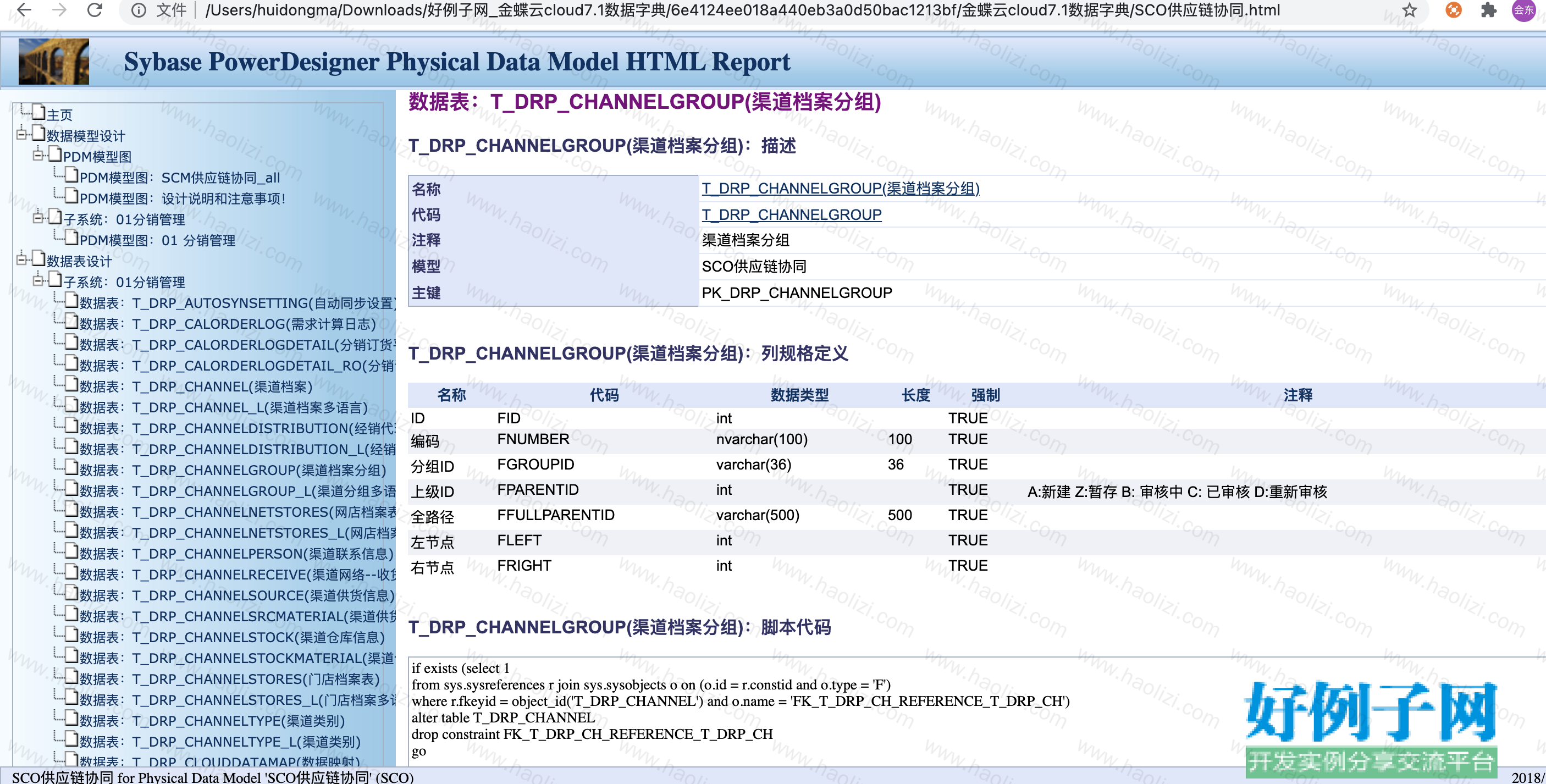Click the varchar(500) data type cell
Viewport: 1546px width, 784px height.
[758, 515]
